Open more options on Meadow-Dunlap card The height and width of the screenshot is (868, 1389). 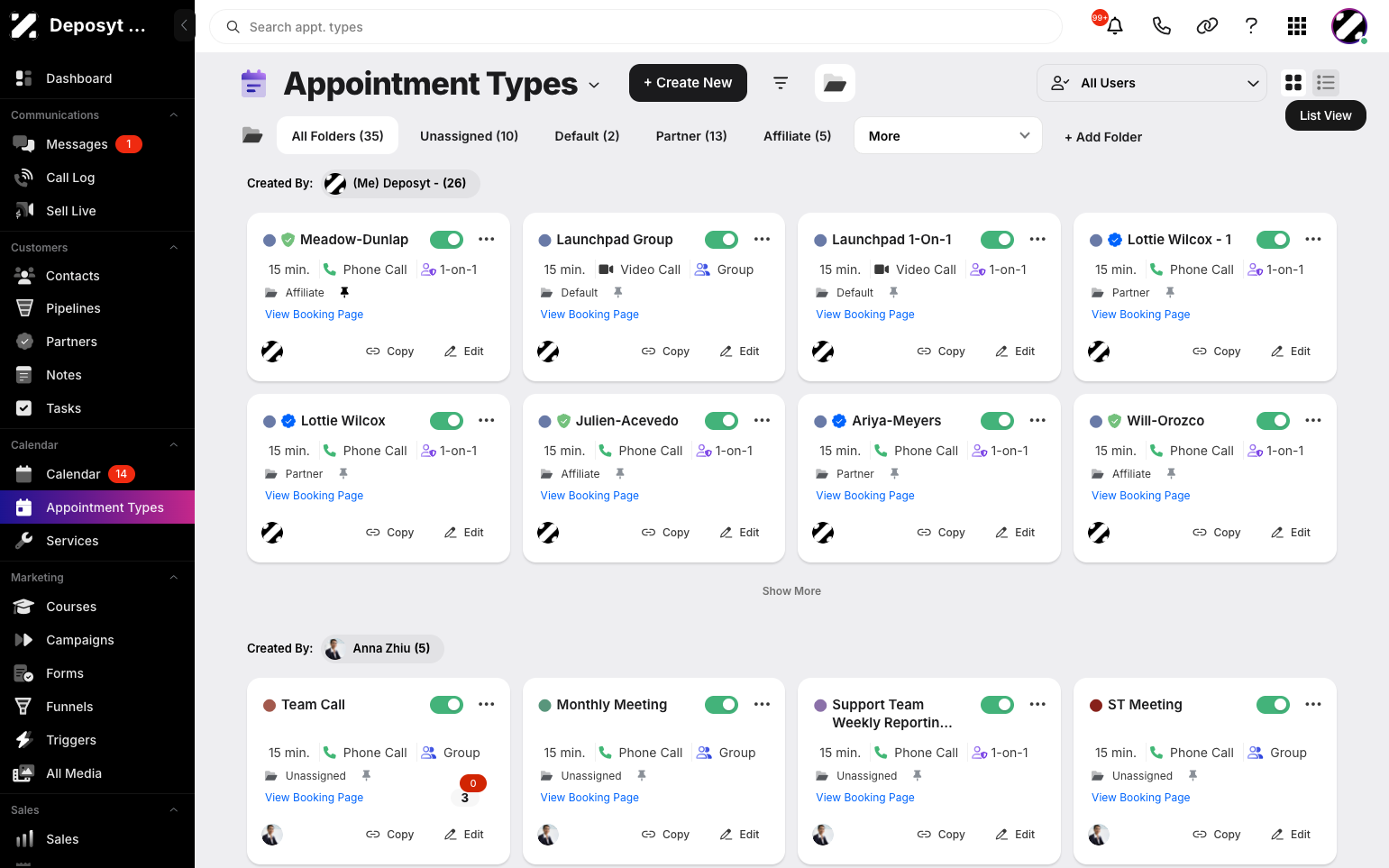[487, 239]
